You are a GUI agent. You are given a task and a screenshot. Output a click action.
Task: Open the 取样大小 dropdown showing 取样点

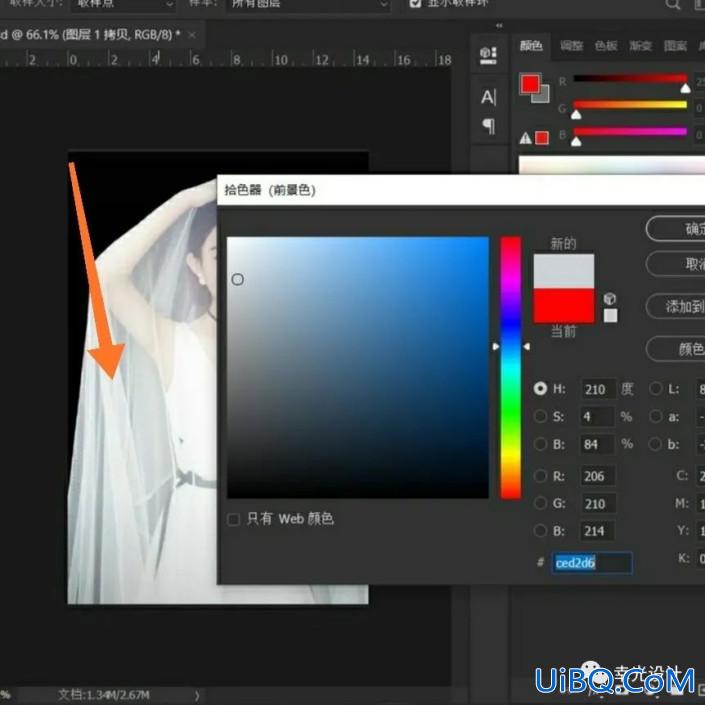coord(123,4)
